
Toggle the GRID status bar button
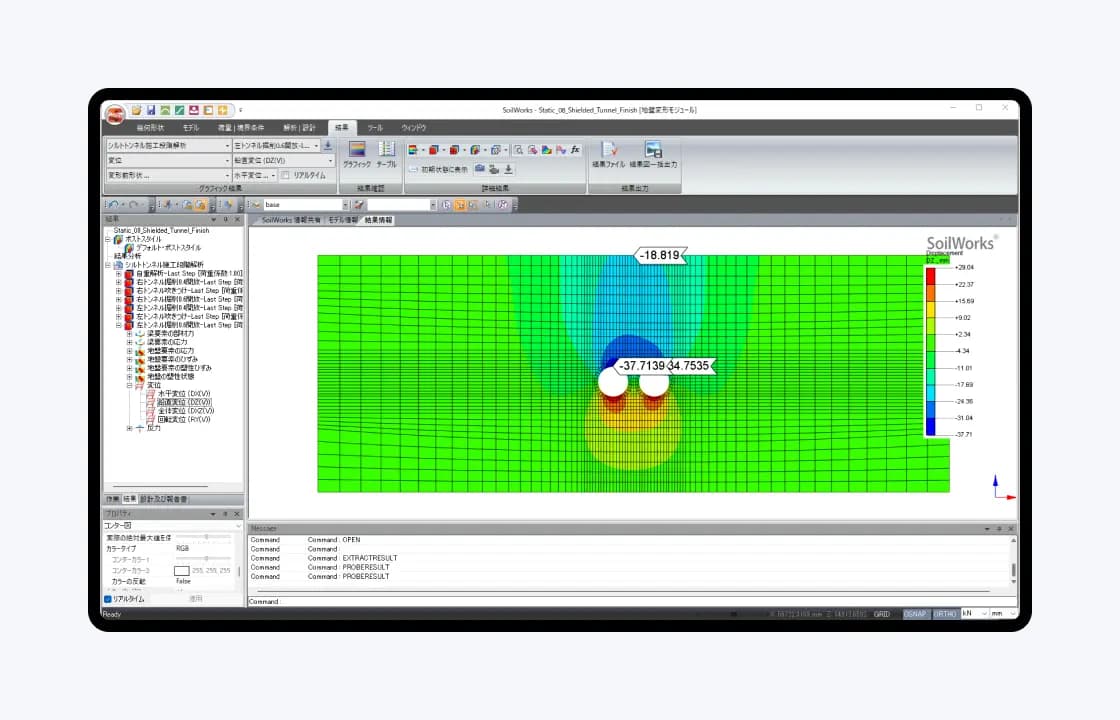pos(882,614)
